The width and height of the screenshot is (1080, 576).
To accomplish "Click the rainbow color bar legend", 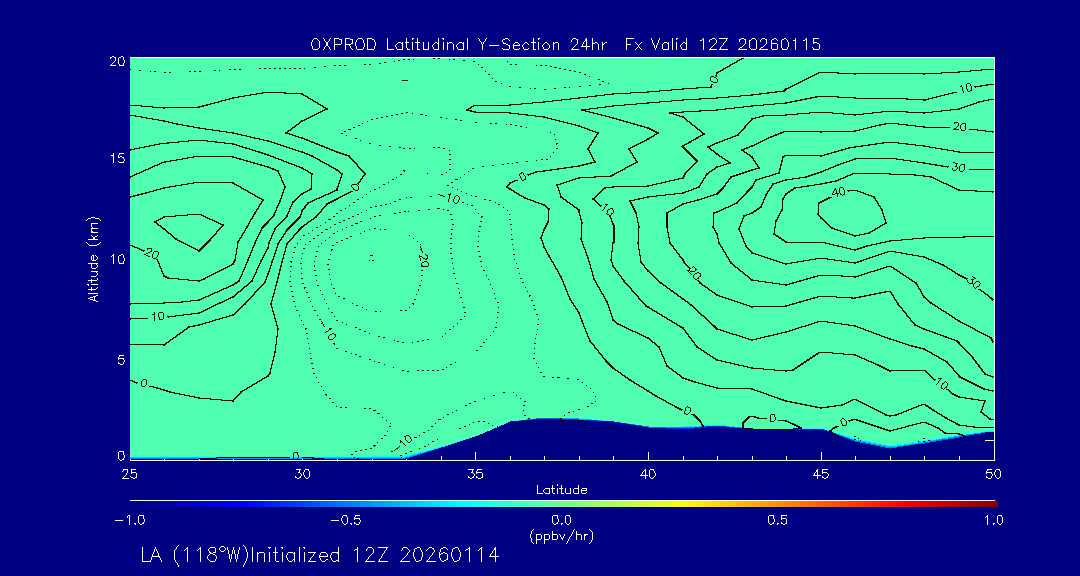I will click(x=563, y=504).
